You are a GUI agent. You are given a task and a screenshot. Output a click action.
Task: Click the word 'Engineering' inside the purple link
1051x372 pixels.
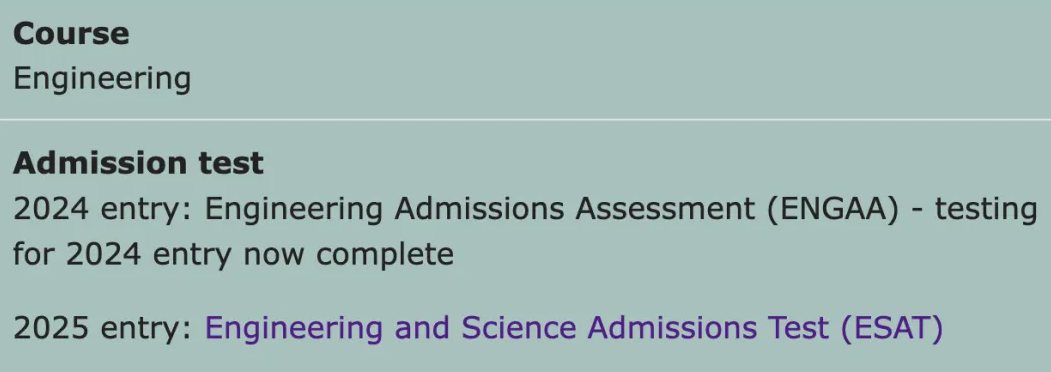[294, 328]
